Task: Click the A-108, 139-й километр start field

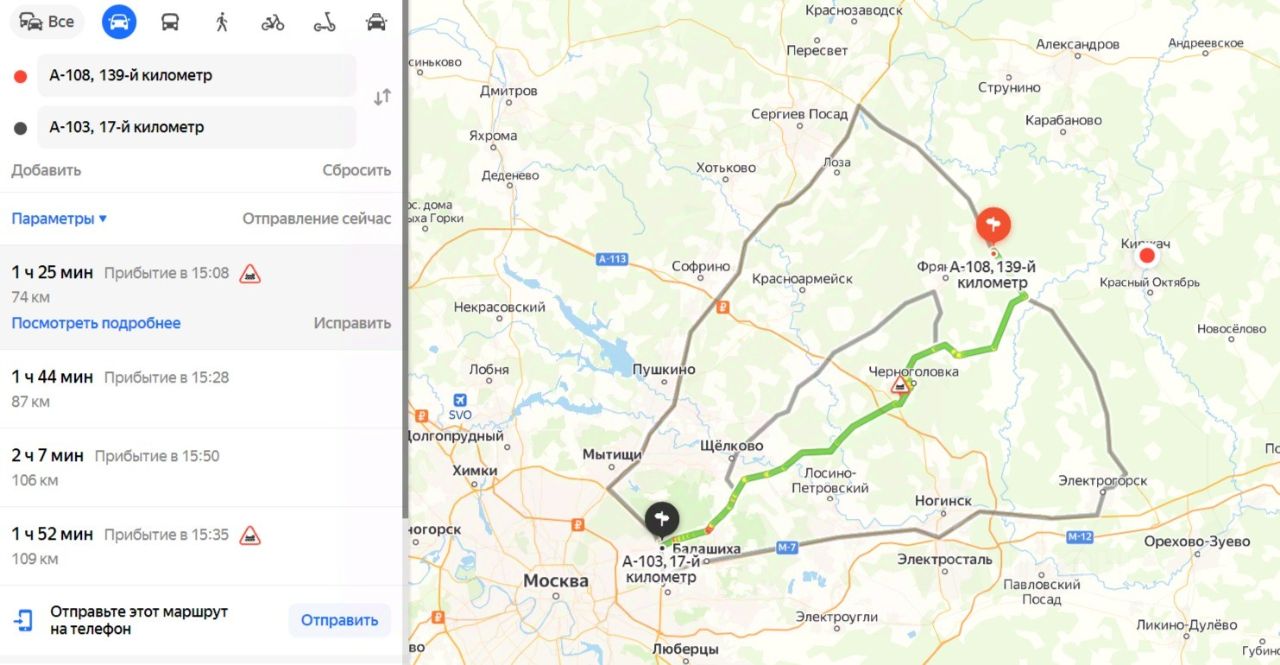Action: coord(197,75)
